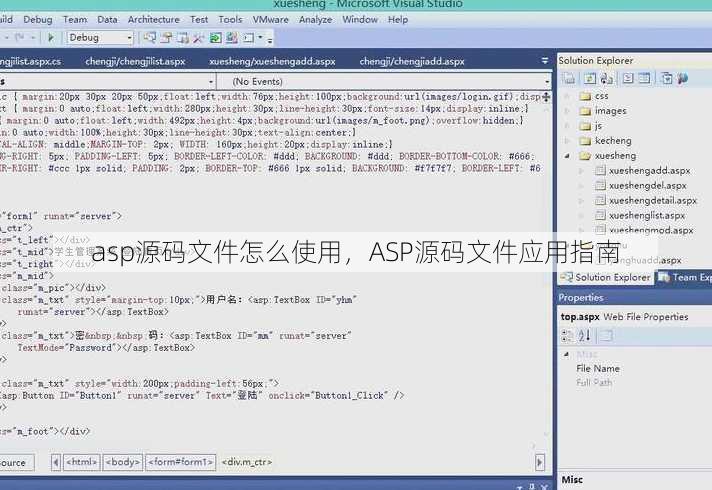Image resolution: width=712 pixels, height=490 pixels.
Task: Switch to chengji/chengjilist.aspx tab
Action: tap(135, 61)
